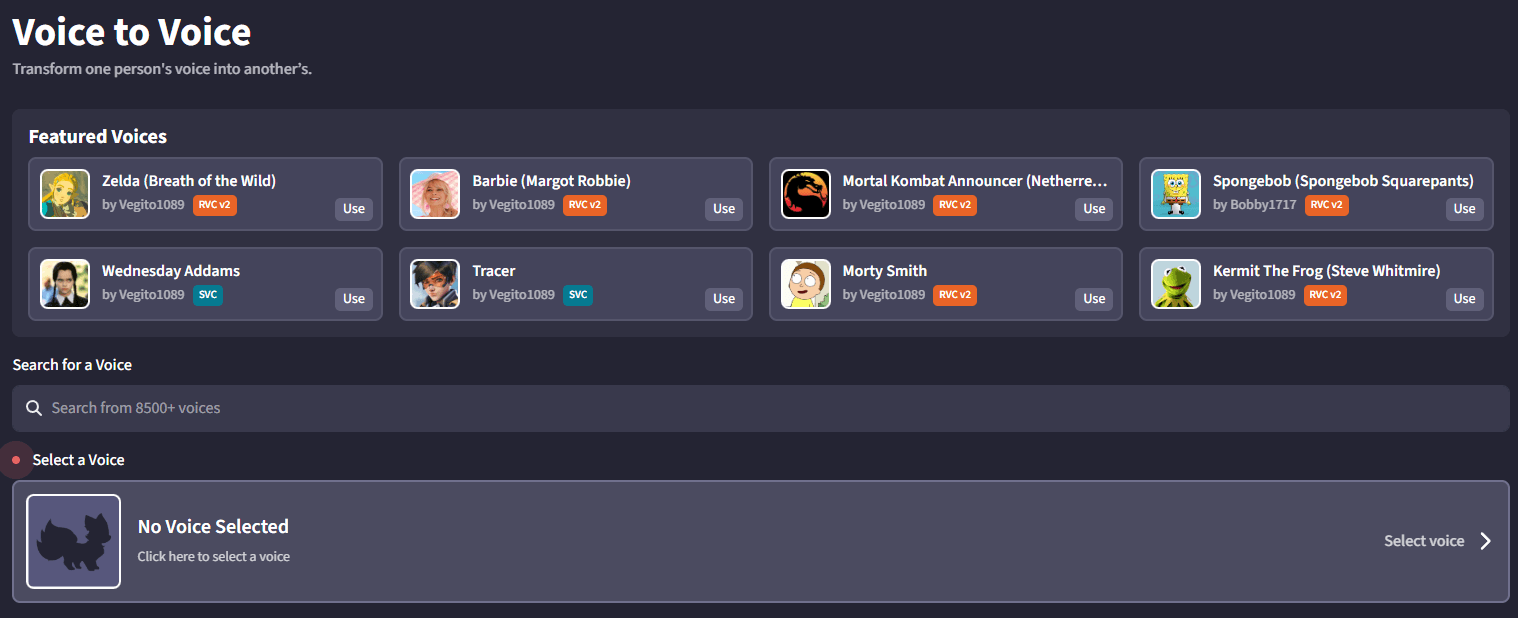Click the 'Kermit The Frog (Steve Whitmire)' title
The height and width of the screenshot is (618, 1518).
coord(1327,271)
